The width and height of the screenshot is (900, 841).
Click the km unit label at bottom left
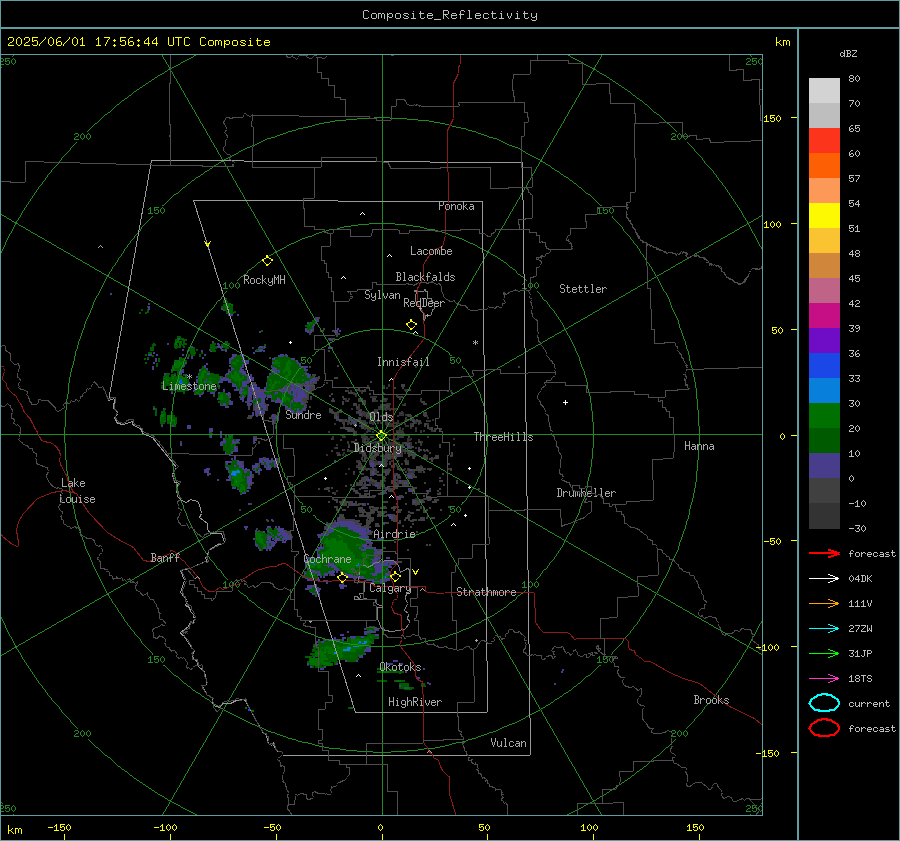pos(14,830)
